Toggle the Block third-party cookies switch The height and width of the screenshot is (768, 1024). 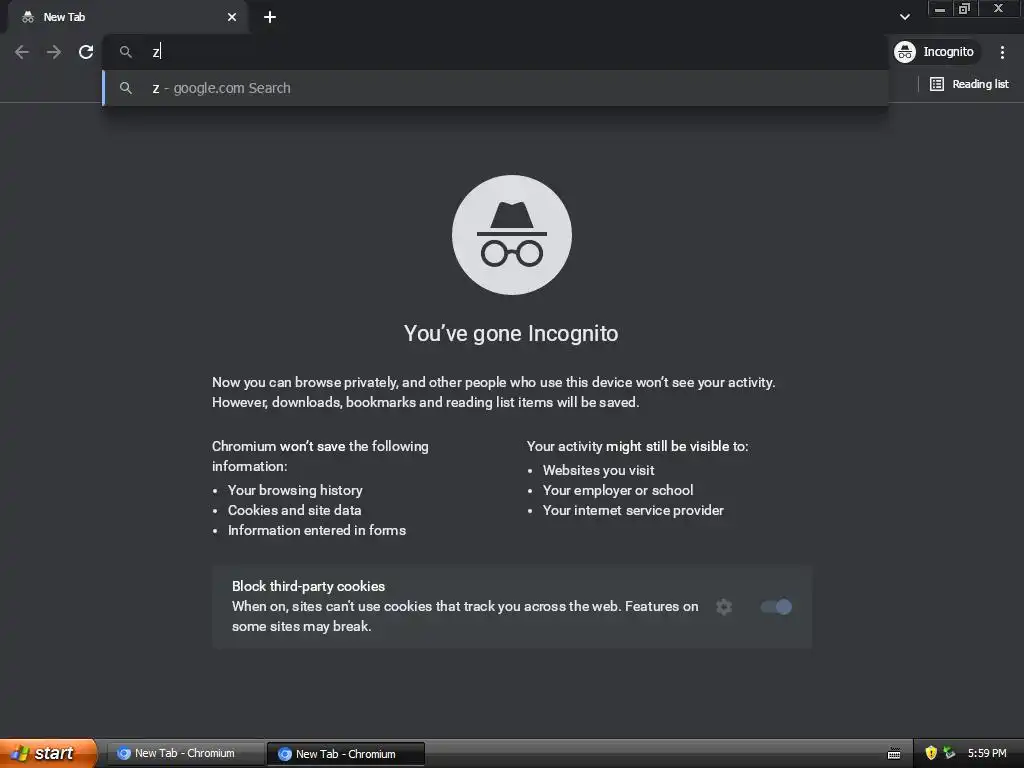[776, 607]
